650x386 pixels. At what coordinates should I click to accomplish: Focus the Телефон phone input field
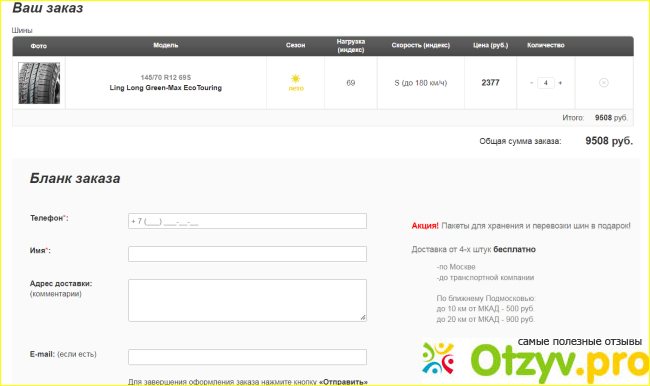tap(247, 221)
